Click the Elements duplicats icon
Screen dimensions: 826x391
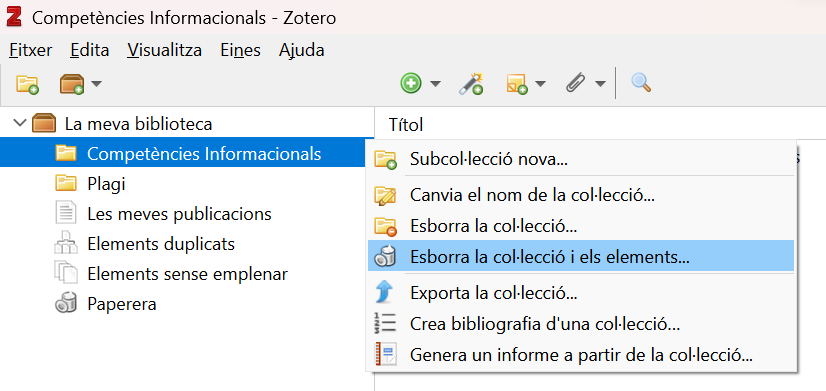click(66, 243)
